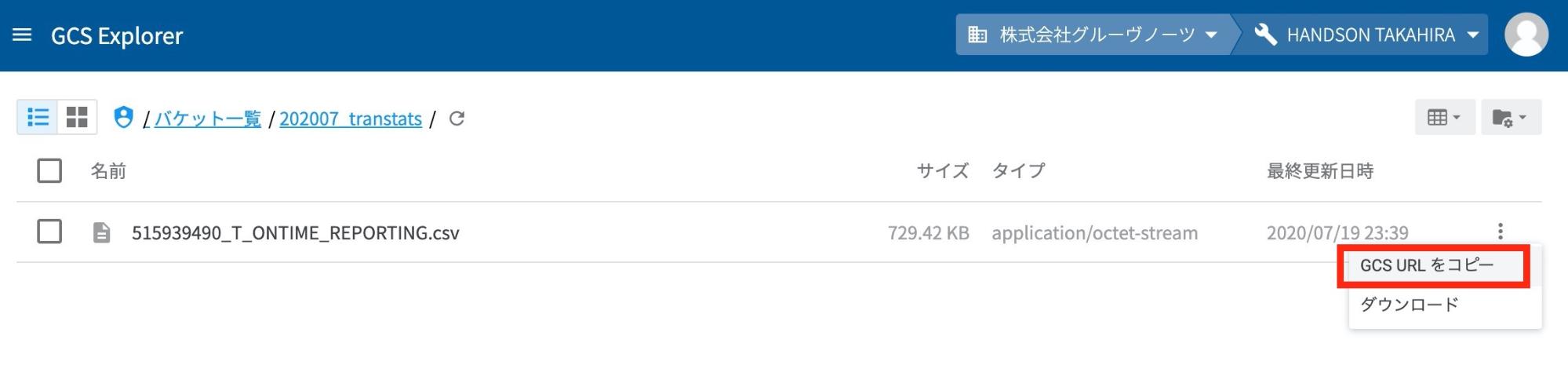Open the user profile avatar

coord(1526,35)
